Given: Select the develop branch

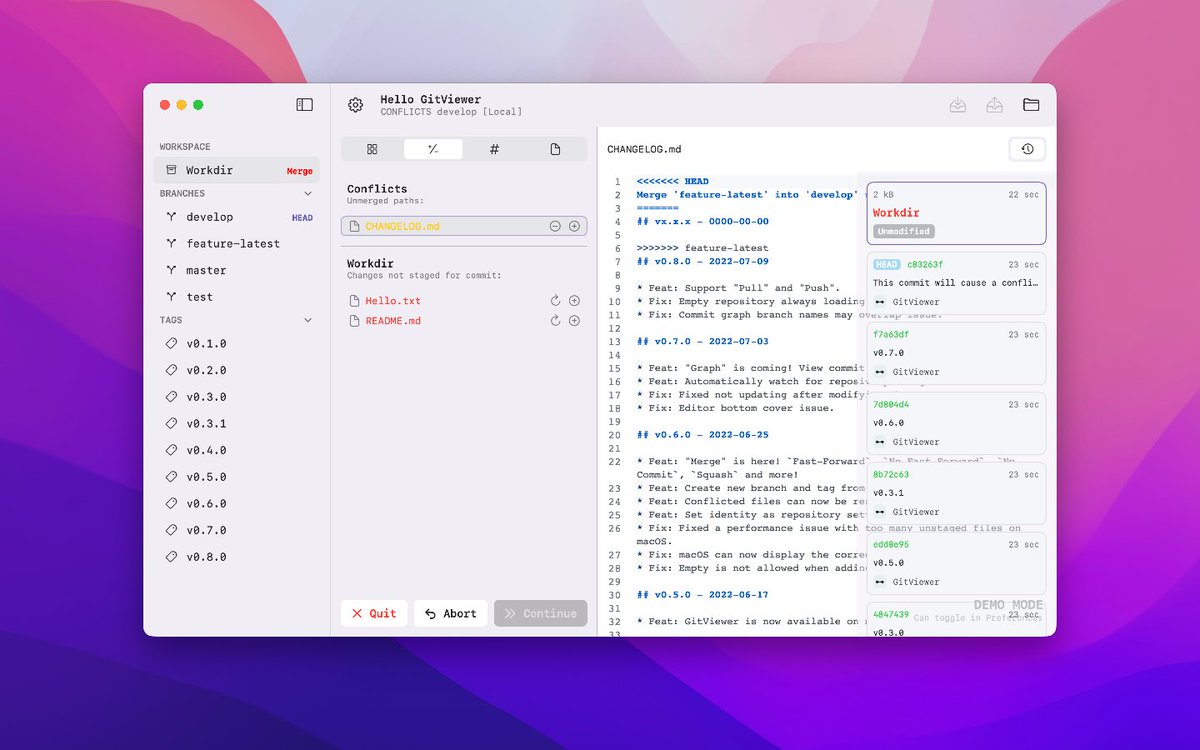Looking at the screenshot, I should 236,217.
